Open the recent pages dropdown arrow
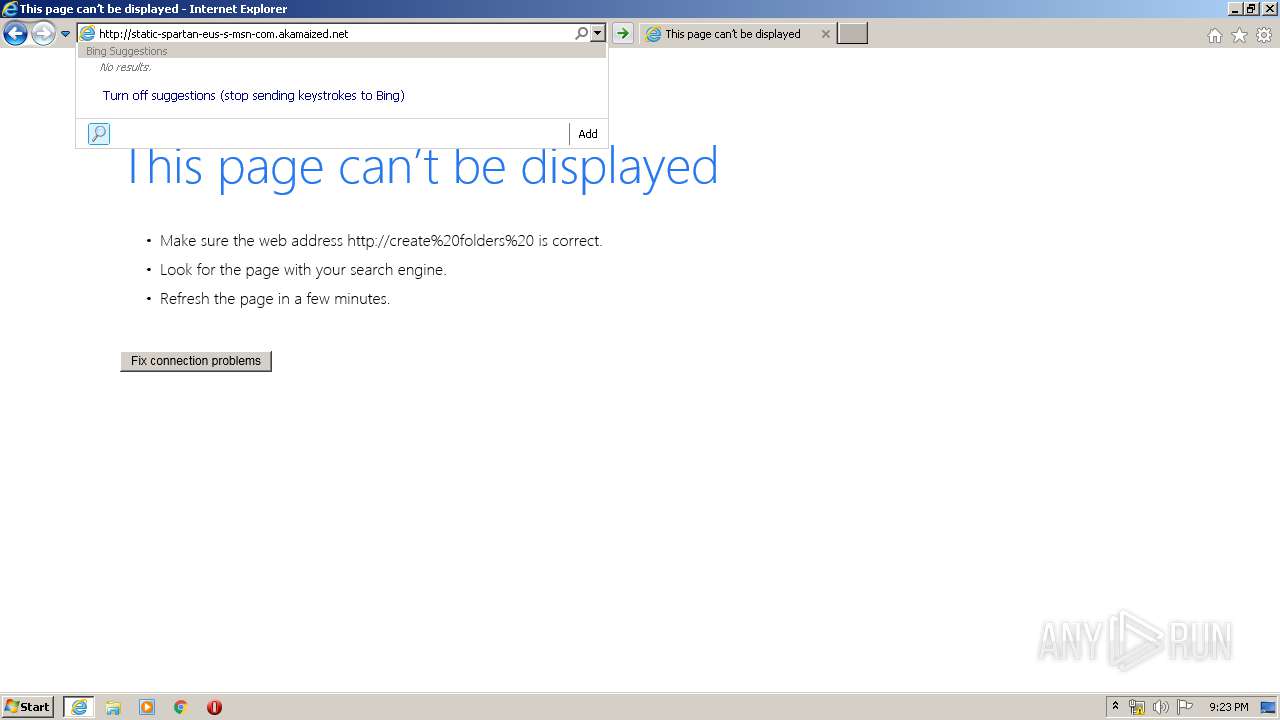The image size is (1280, 720). [x=66, y=34]
